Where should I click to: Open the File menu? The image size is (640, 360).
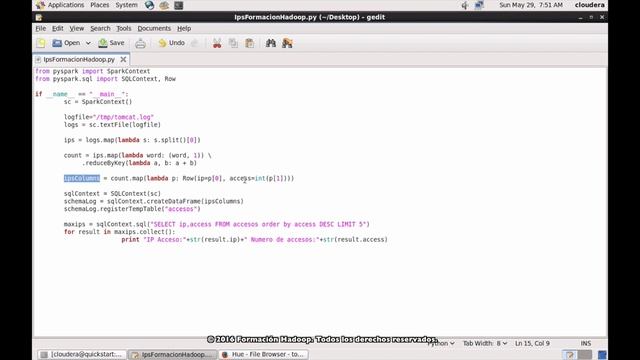tap(40, 28)
